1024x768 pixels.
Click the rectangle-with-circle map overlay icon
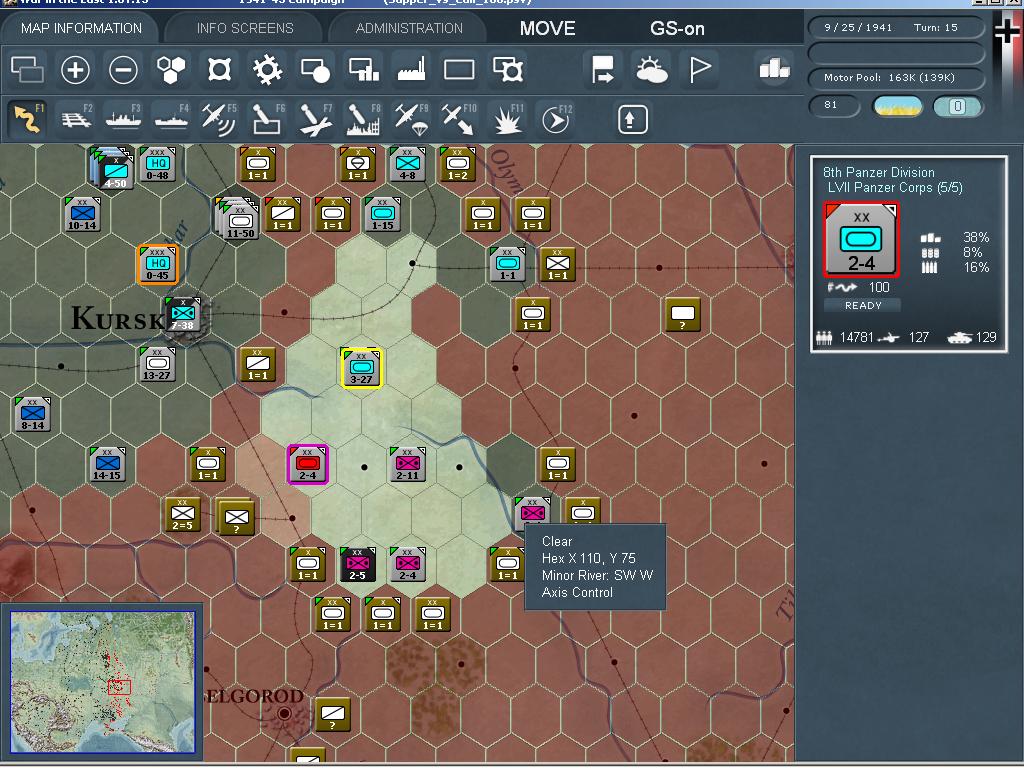(315, 70)
